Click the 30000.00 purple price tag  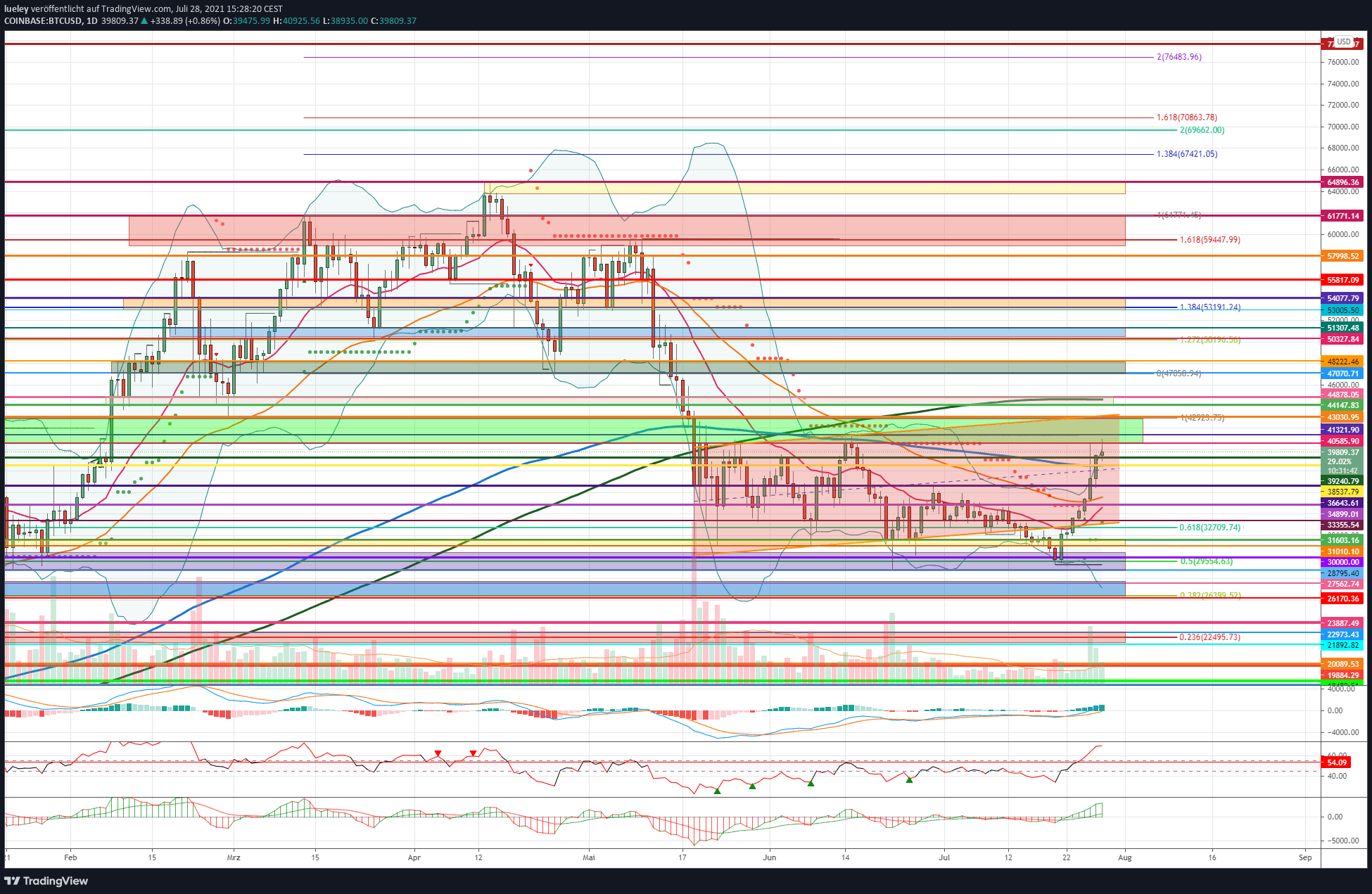tap(1342, 562)
